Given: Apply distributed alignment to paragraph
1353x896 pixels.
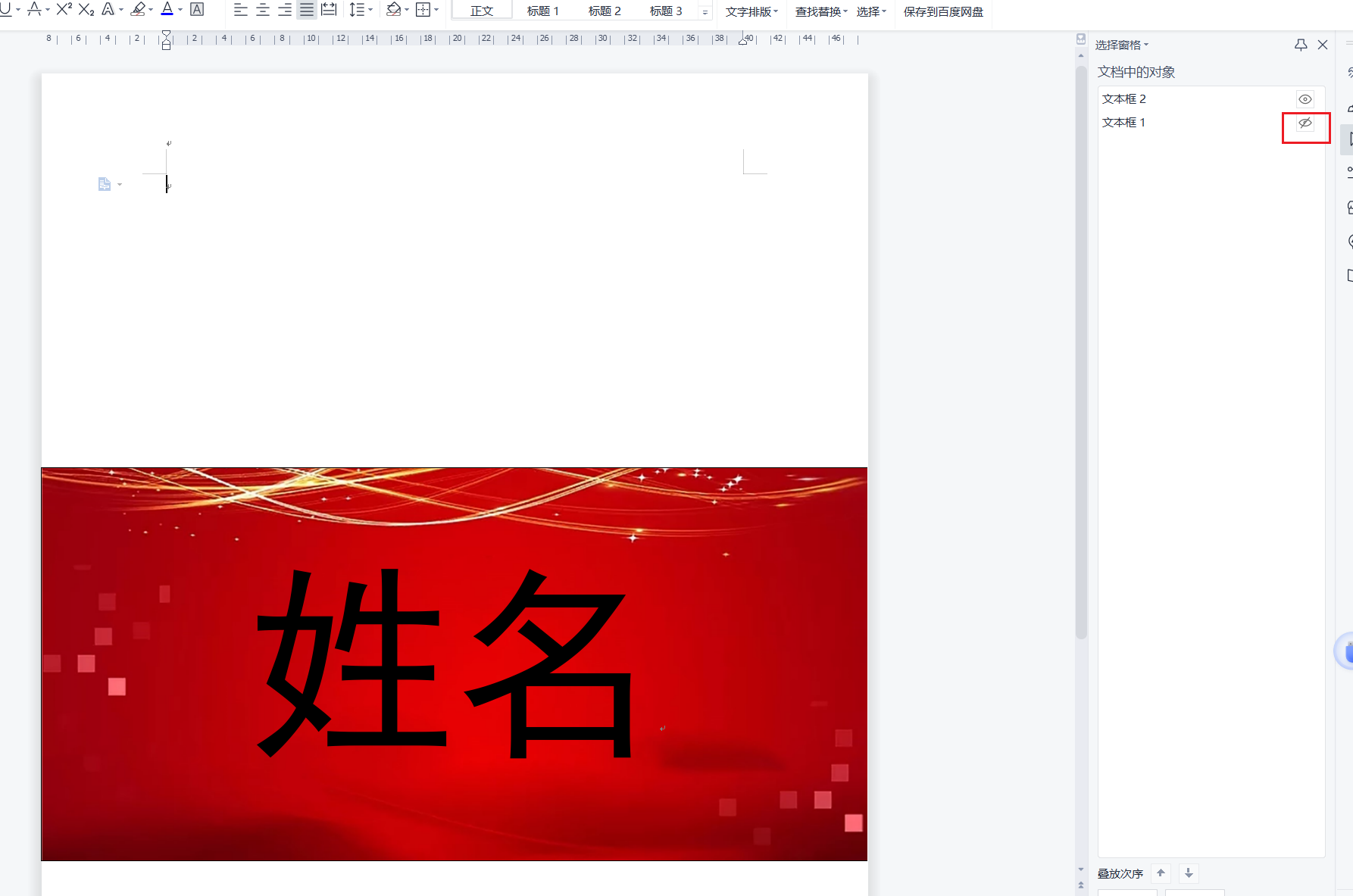Looking at the screenshot, I should coord(329,10).
